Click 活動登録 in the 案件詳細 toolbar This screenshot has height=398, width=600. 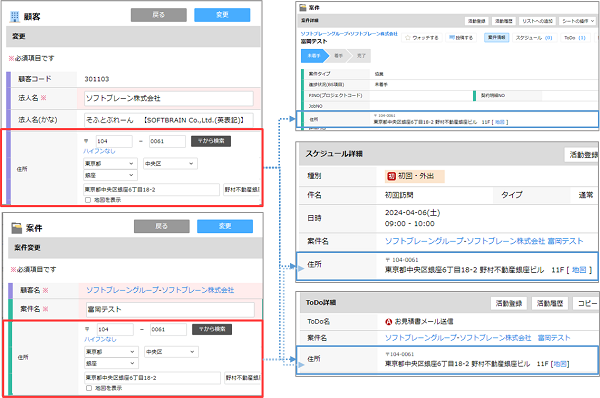tap(477, 21)
